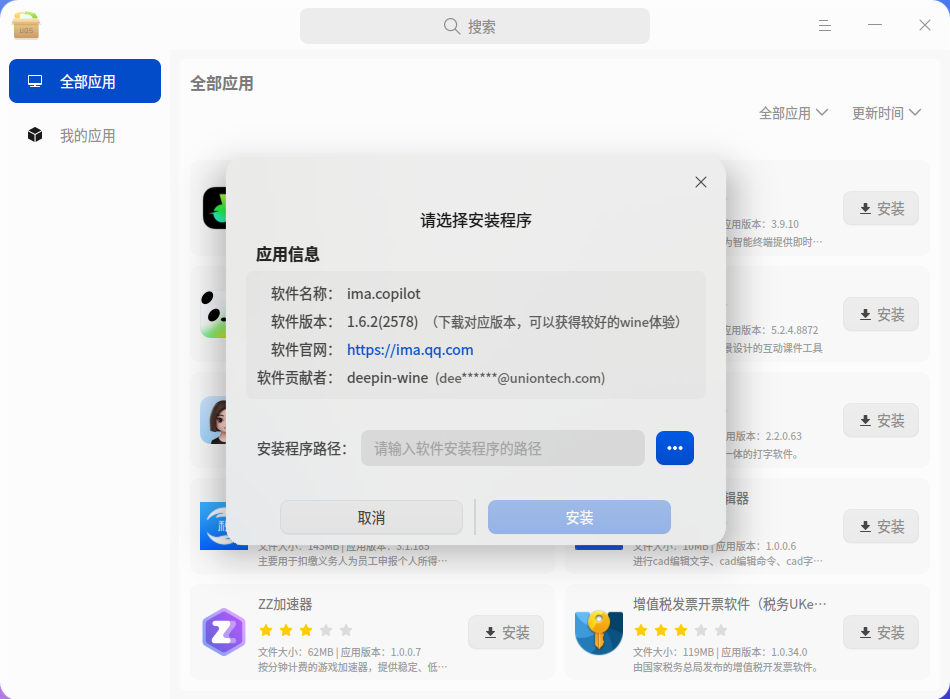The height and width of the screenshot is (699, 950).
Task: Click the black and green app icon
Action: (x=214, y=208)
